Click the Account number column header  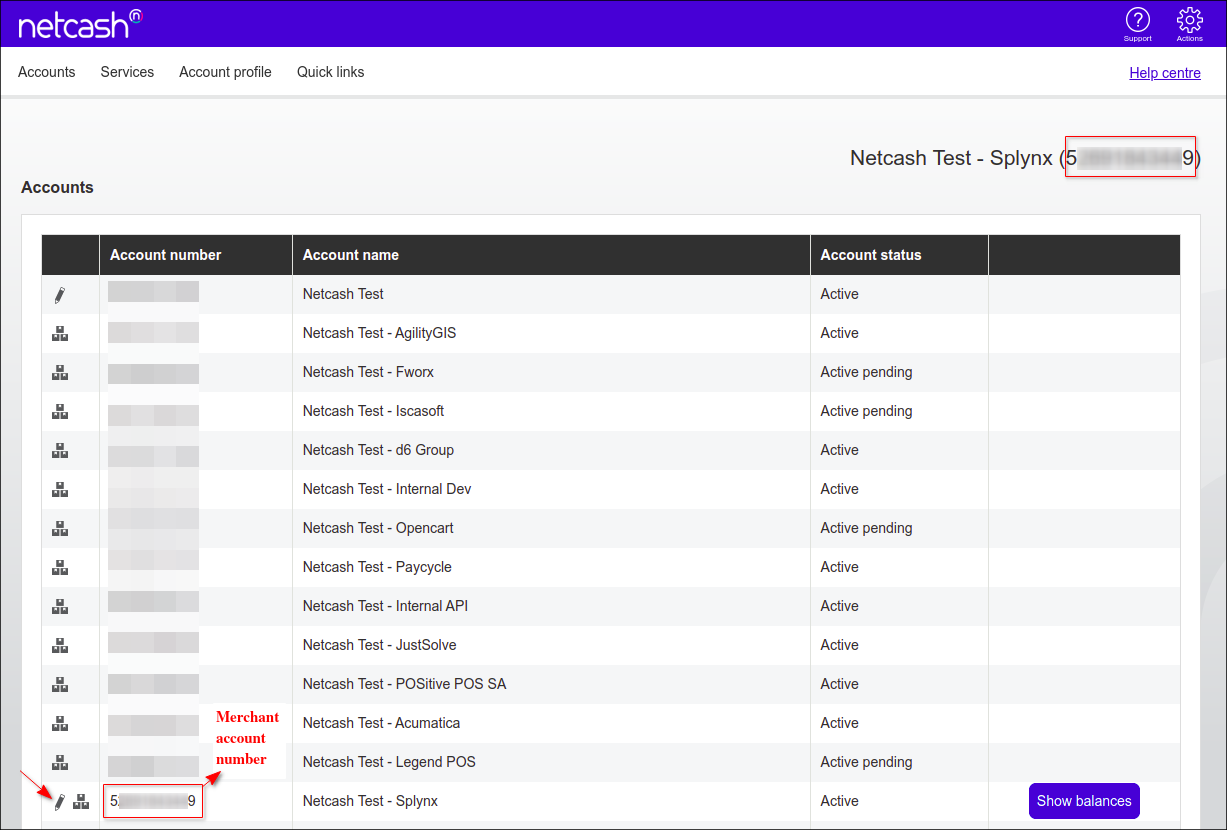tap(166, 255)
